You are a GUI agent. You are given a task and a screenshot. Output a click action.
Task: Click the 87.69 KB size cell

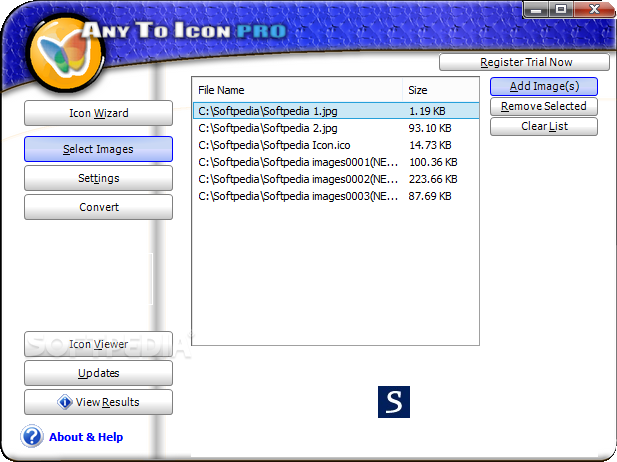point(430,196)
